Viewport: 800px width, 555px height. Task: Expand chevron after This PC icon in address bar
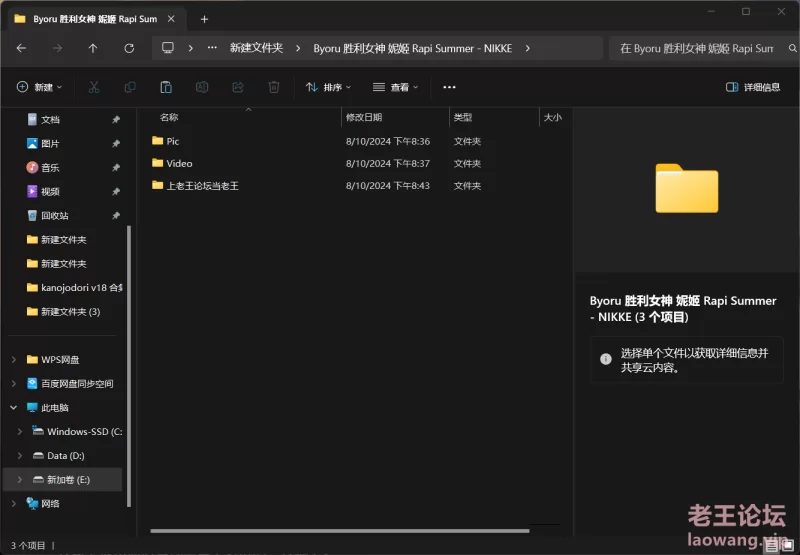point(191,48)
